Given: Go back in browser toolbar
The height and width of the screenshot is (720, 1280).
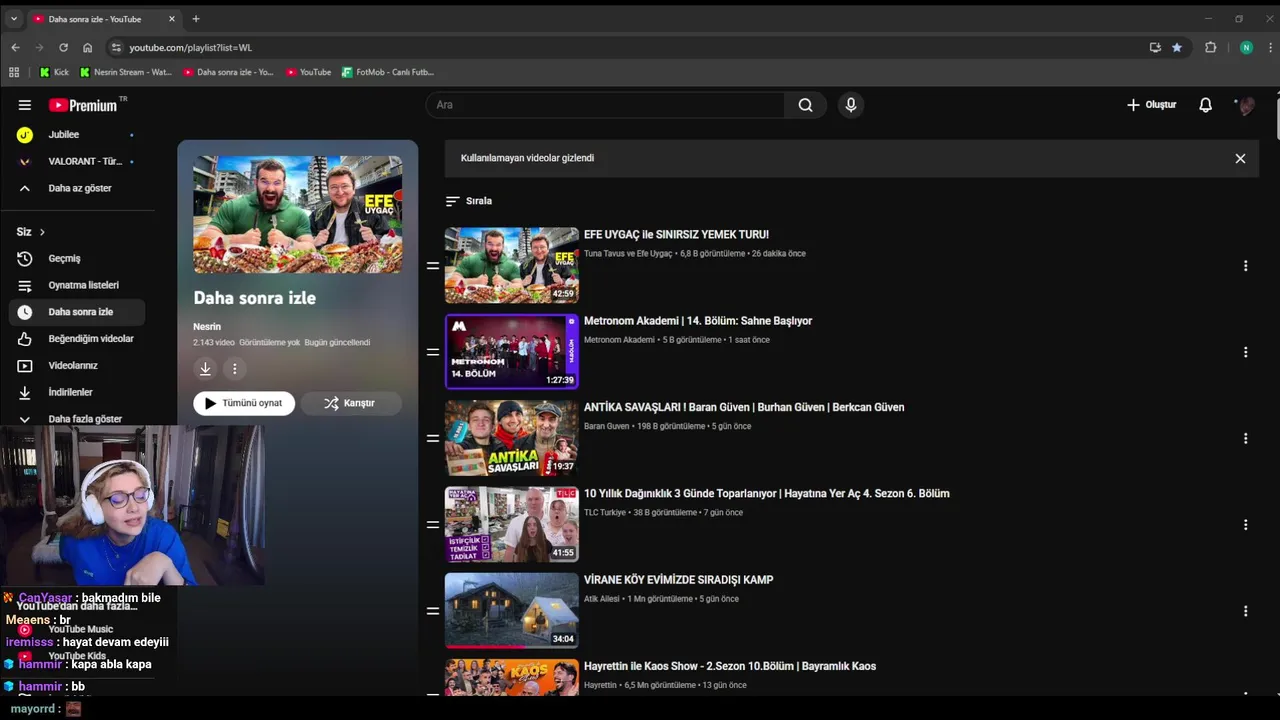Looking at the screenshot, I should (15, 47).
